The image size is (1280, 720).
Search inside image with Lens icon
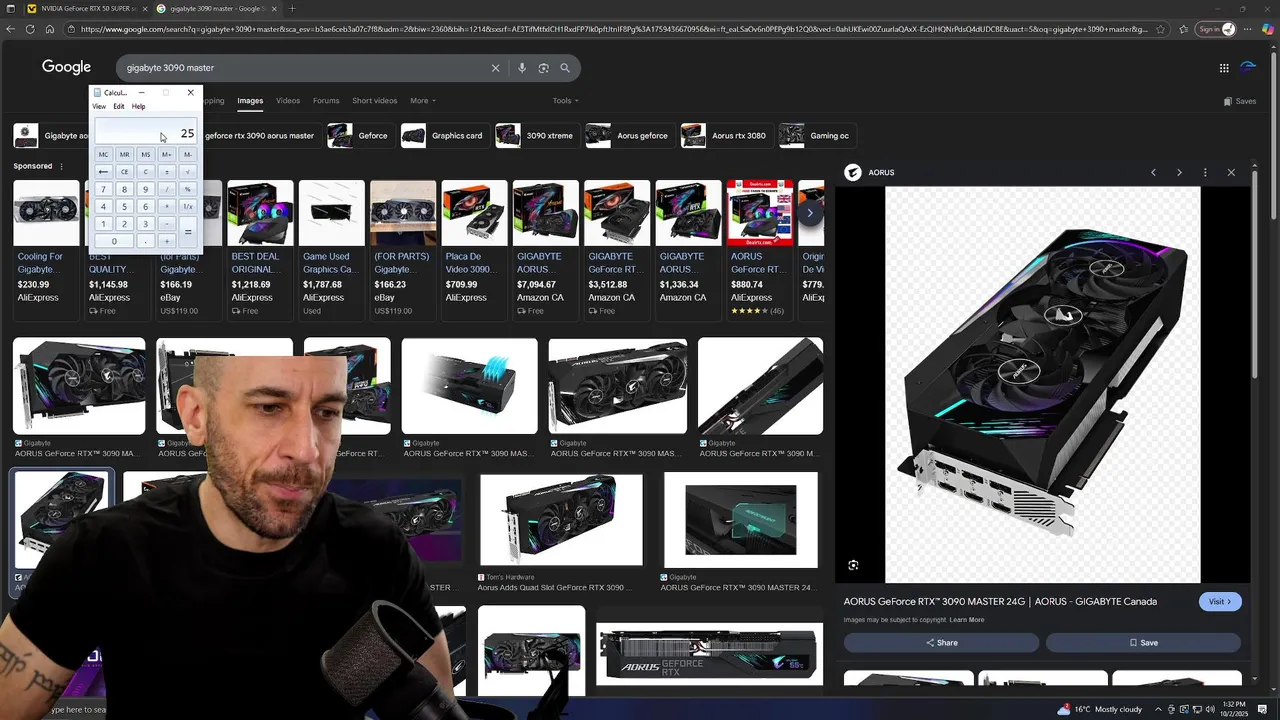click(853, 565)
